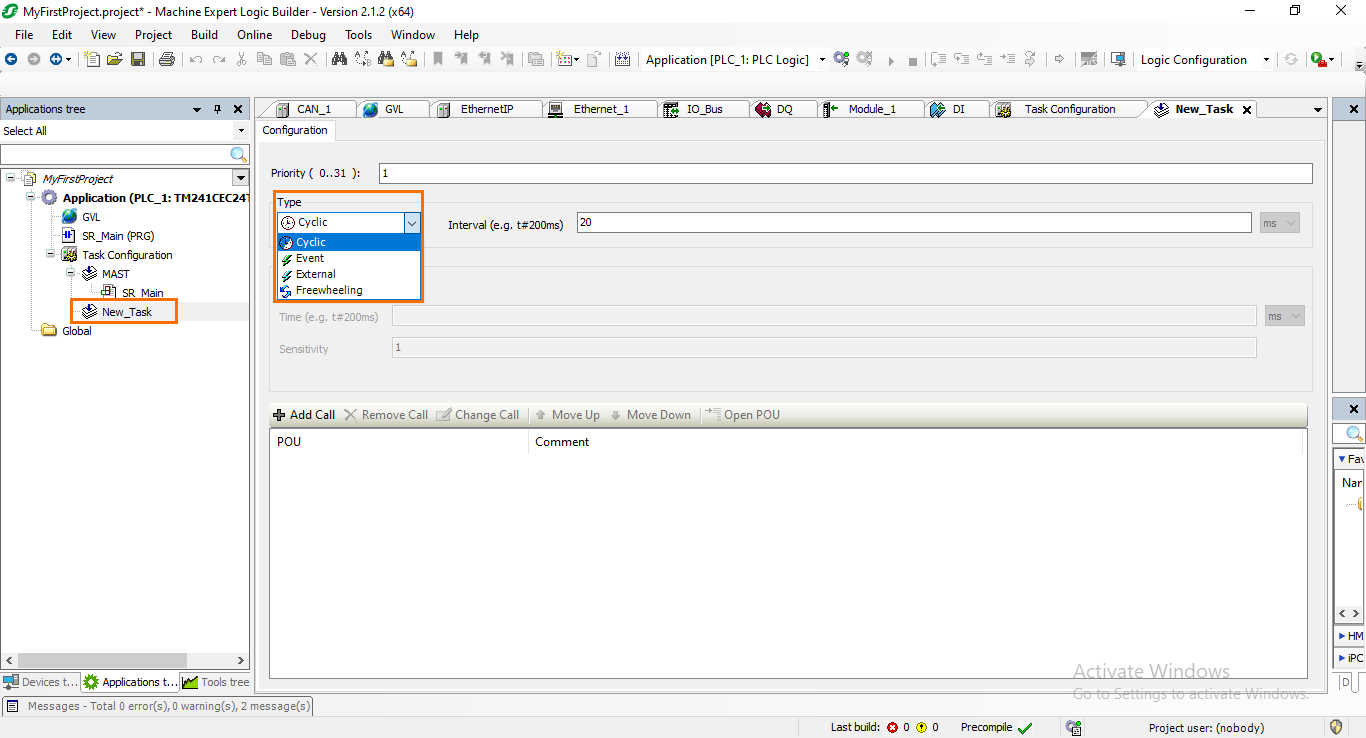The image size is (1366, 738).
Task: Choose Cyclic from the Type list
Action: (x=349, y=242)
